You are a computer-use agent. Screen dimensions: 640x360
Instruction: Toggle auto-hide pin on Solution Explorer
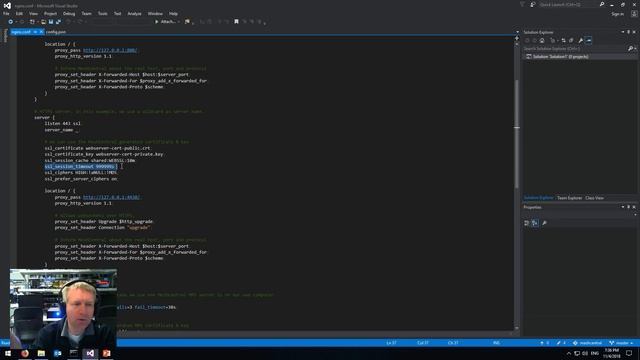click(629, 32)
